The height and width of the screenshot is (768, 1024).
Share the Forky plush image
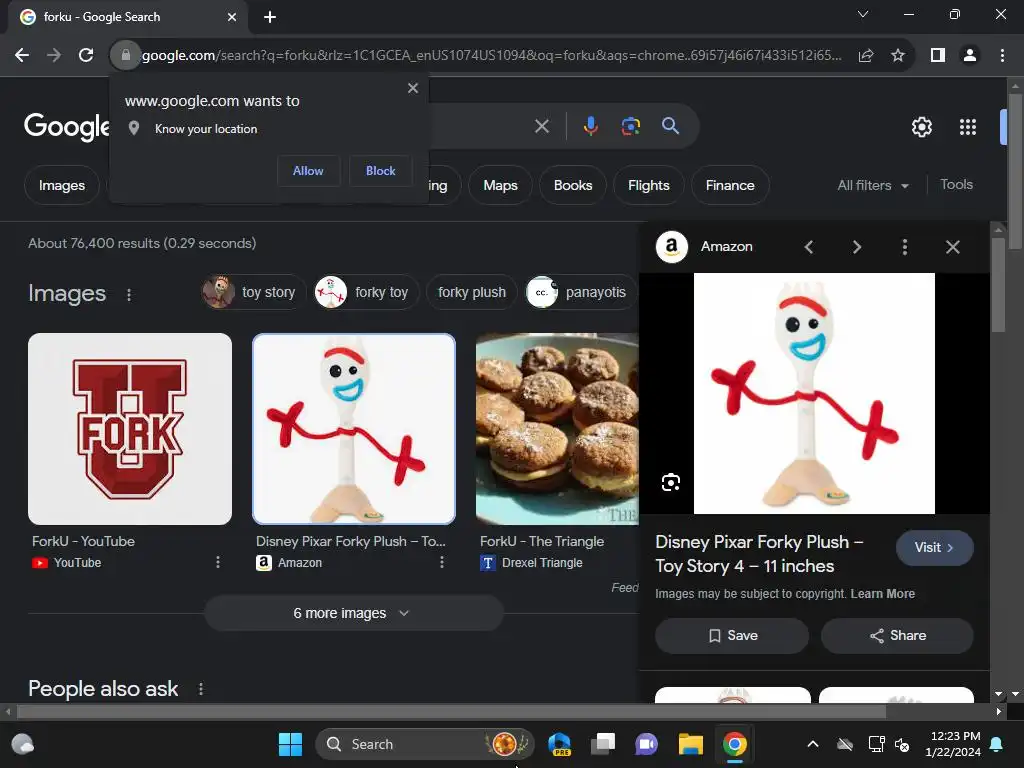[897, 635]
